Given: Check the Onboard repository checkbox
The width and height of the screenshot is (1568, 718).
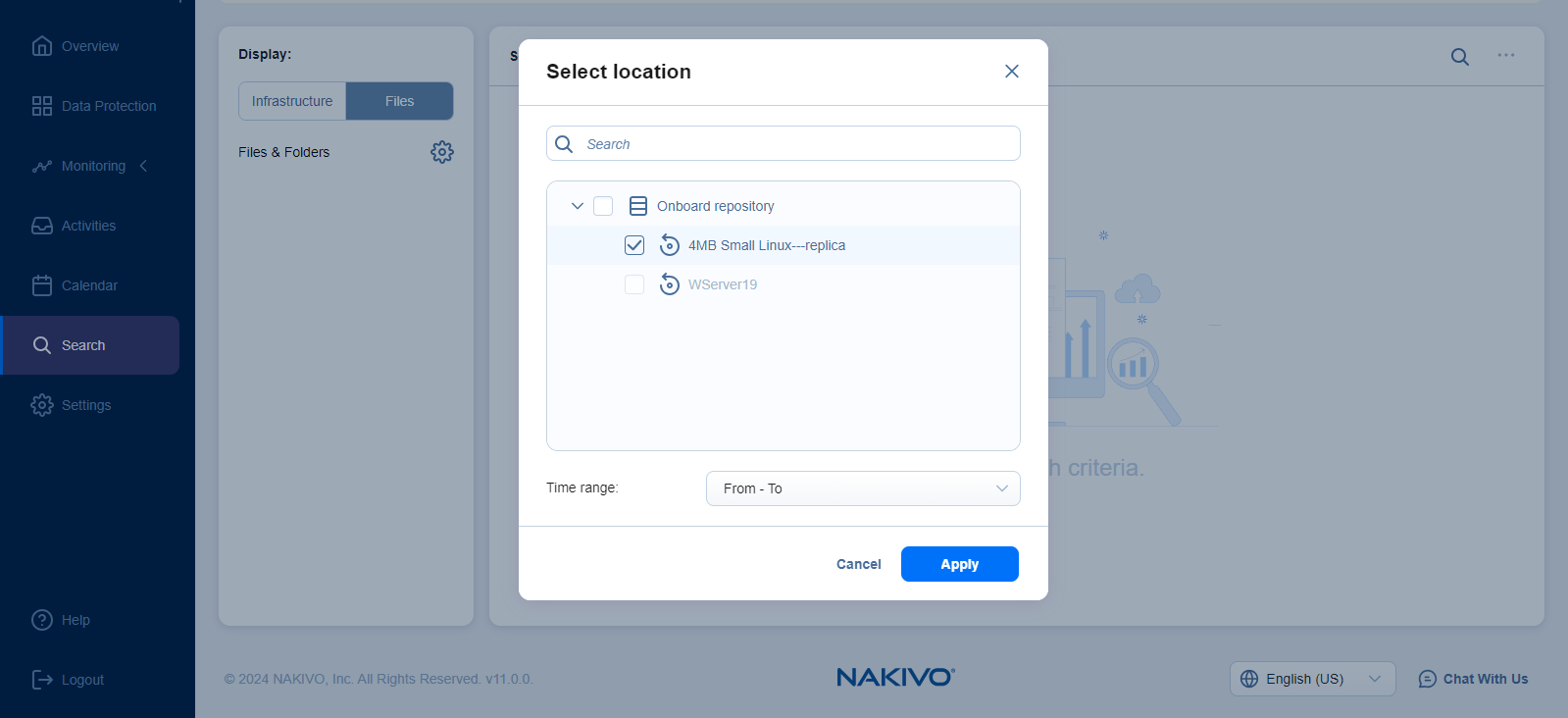Looking at the screenshot, I should click(603, 206).
